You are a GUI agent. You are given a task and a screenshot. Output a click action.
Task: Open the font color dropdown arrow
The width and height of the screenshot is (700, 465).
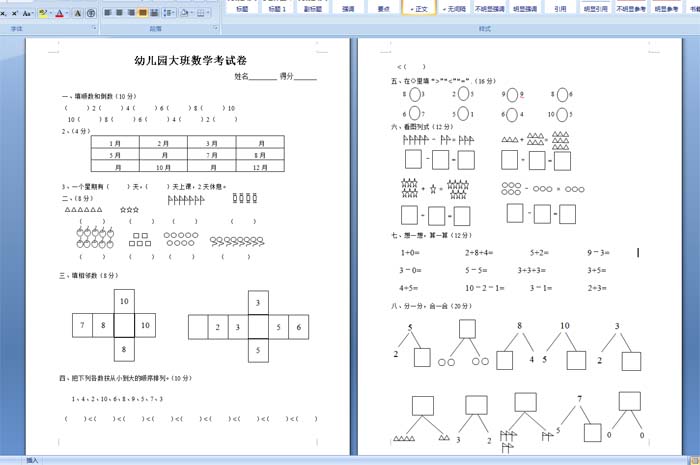pyautogui.click(x=67, y=13)
